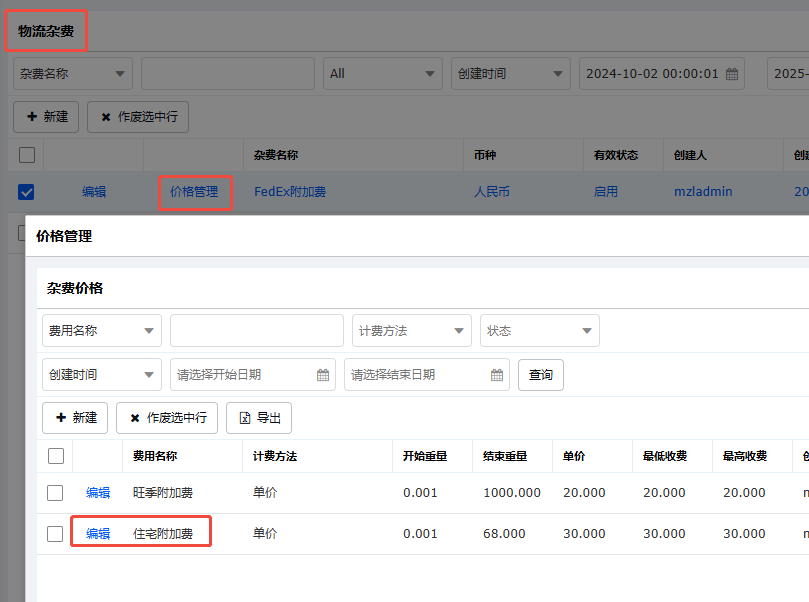This screenshot has width=809, height=602.
Task: Focus the text field beside 费用名称
Action: click(x=257, y=331)
